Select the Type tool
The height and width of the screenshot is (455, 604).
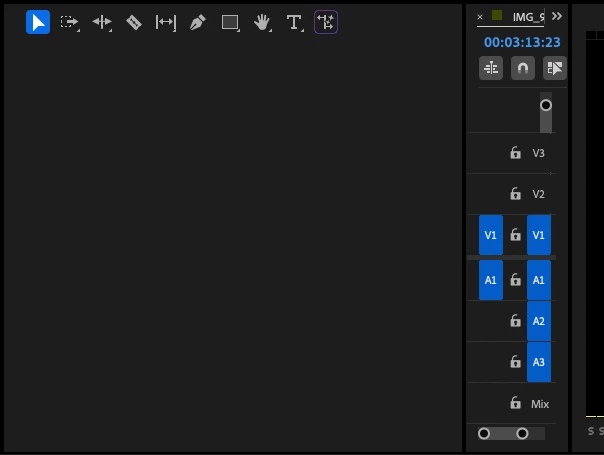coord(294,22)
